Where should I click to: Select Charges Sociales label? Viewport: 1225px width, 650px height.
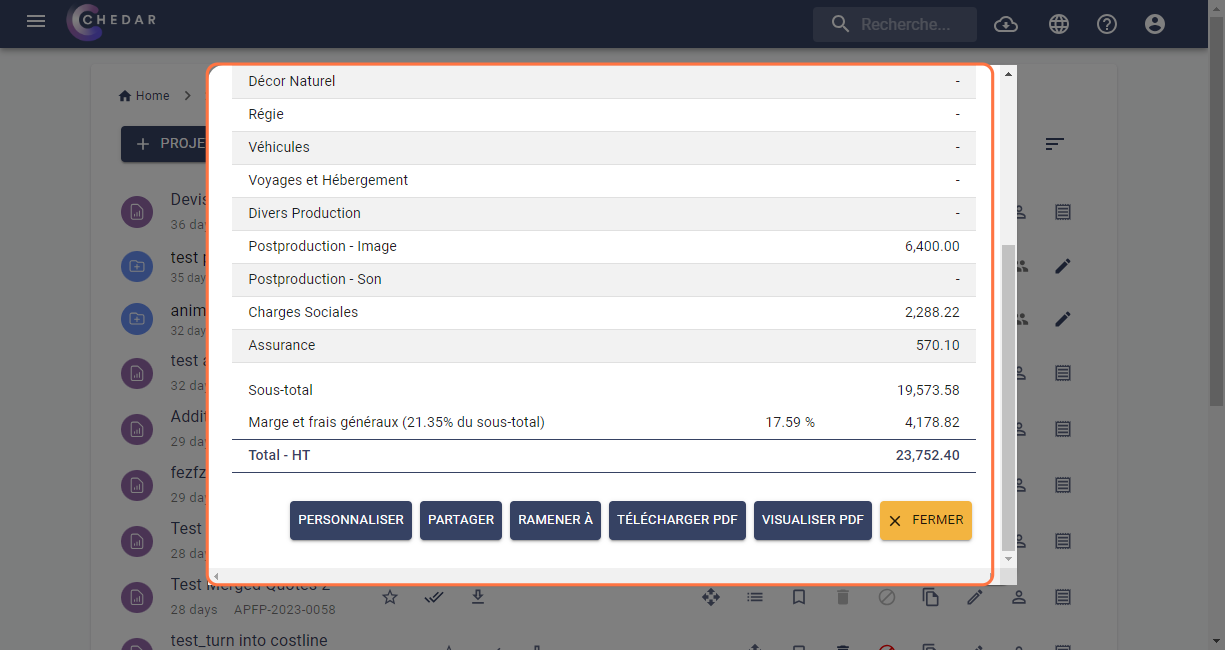pos(303,312)
